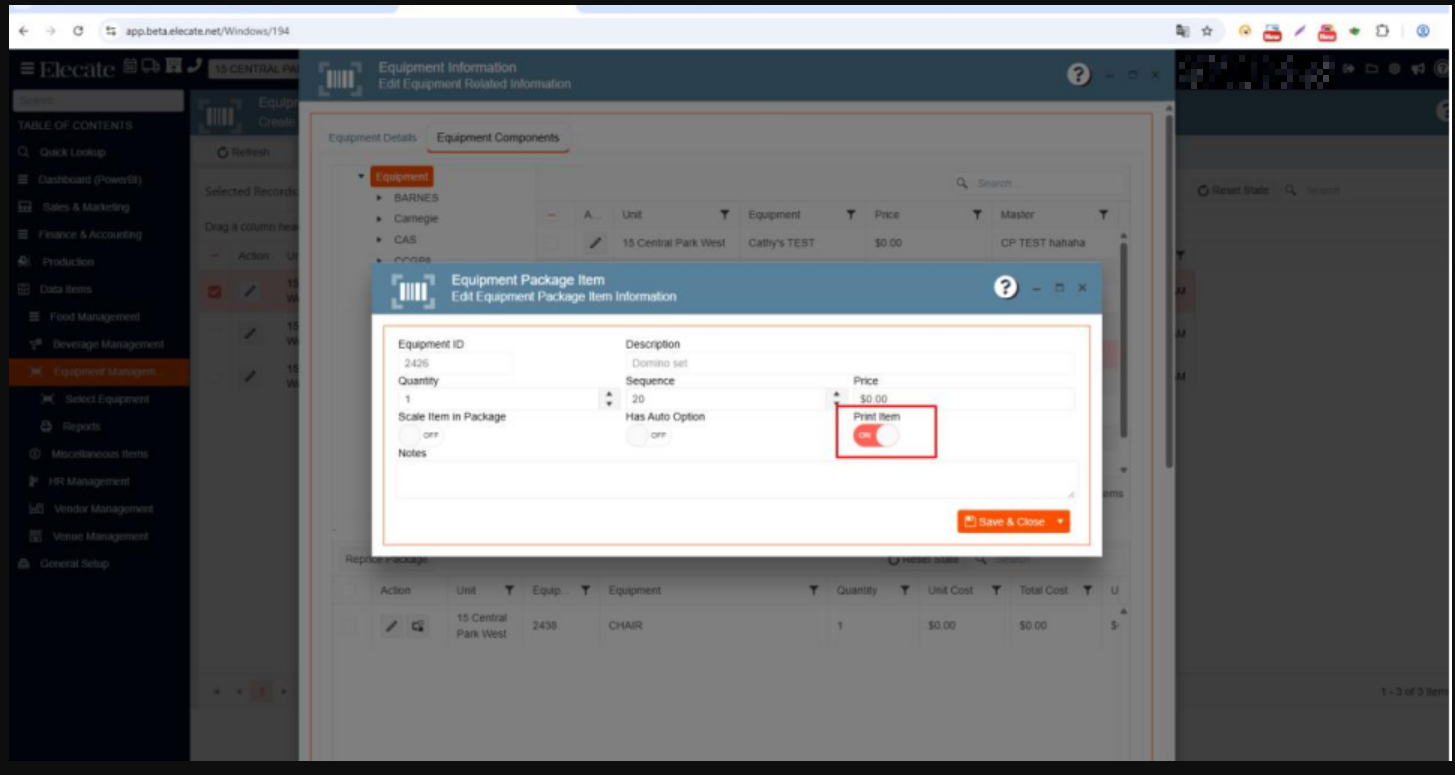The height and width of the screenshot is (775, 1455).
Task: Open Quick Lookup in the sidebar
Action: [x=72, y=153]
